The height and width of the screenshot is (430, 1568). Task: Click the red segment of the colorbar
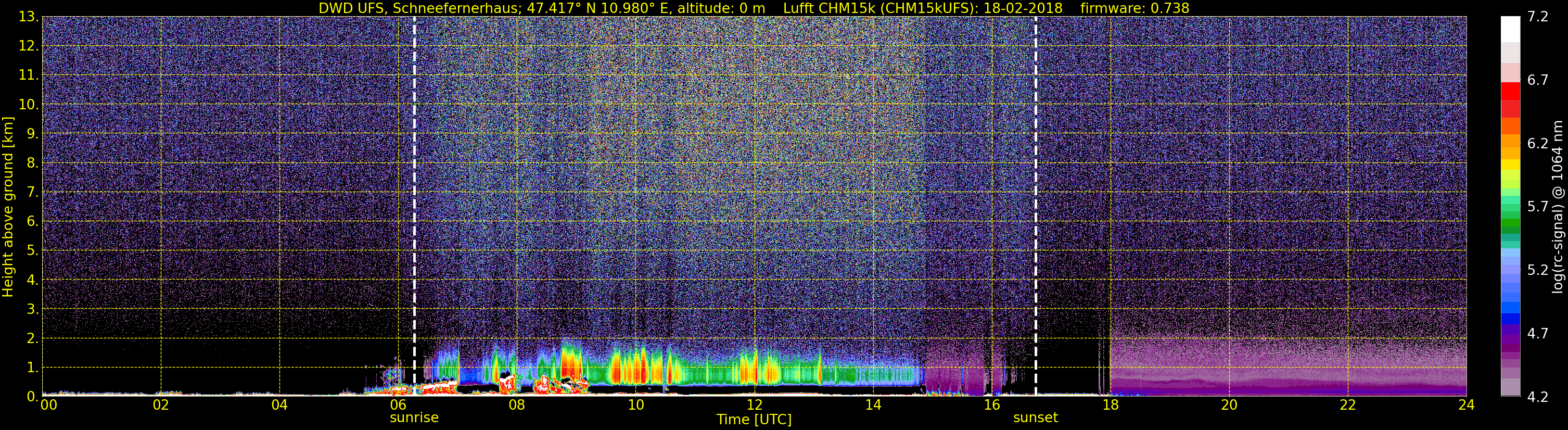pyautogui.click(x=1510, y=90)
